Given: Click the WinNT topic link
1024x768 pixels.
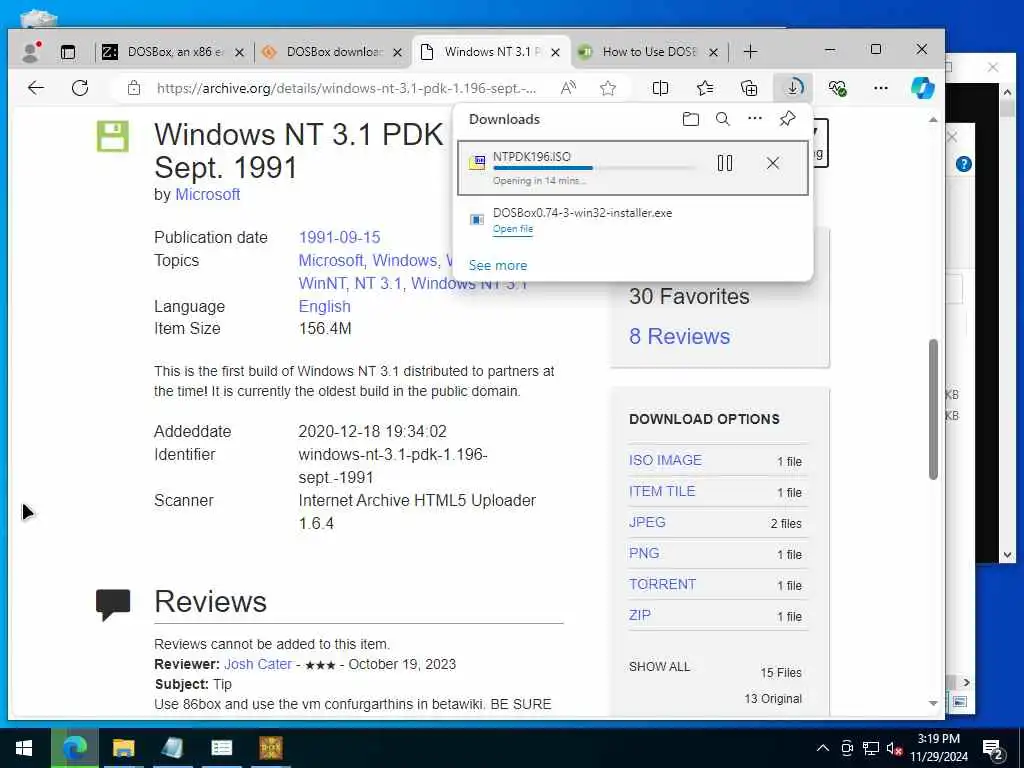Looking at the screenshot, I should pyautogui.click(x=322, y=283).
